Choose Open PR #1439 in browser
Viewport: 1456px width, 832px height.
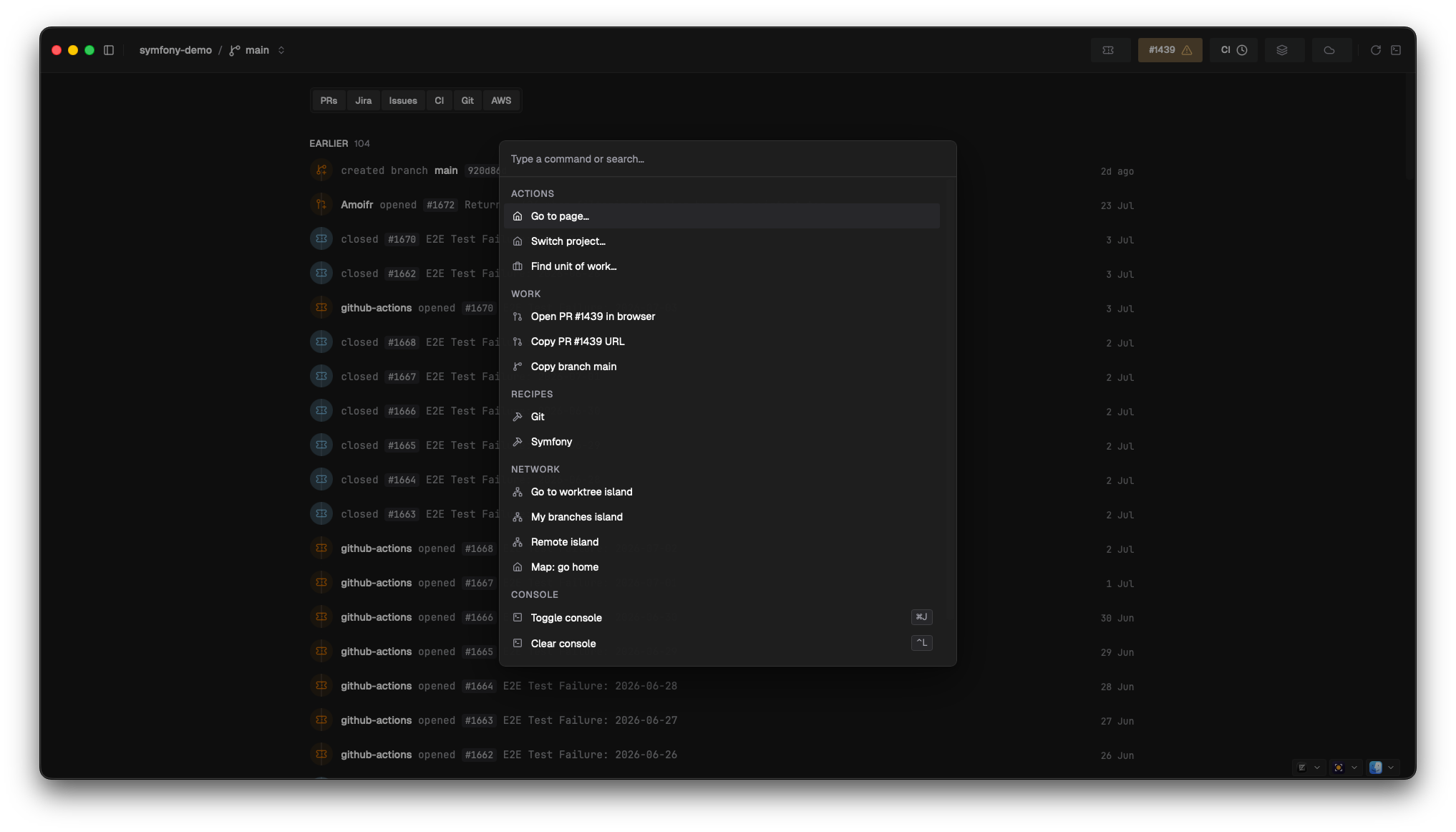click(x=722, y=316)
